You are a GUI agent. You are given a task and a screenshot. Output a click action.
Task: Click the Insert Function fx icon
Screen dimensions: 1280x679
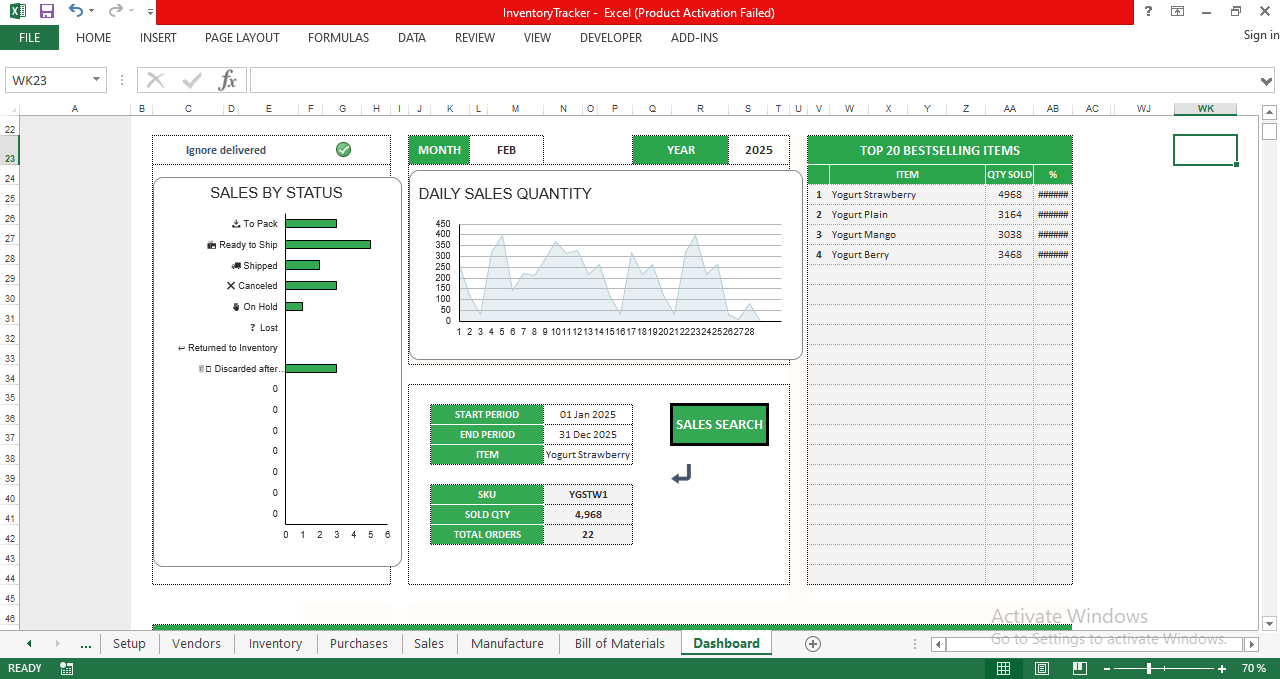tap(228, 80)
